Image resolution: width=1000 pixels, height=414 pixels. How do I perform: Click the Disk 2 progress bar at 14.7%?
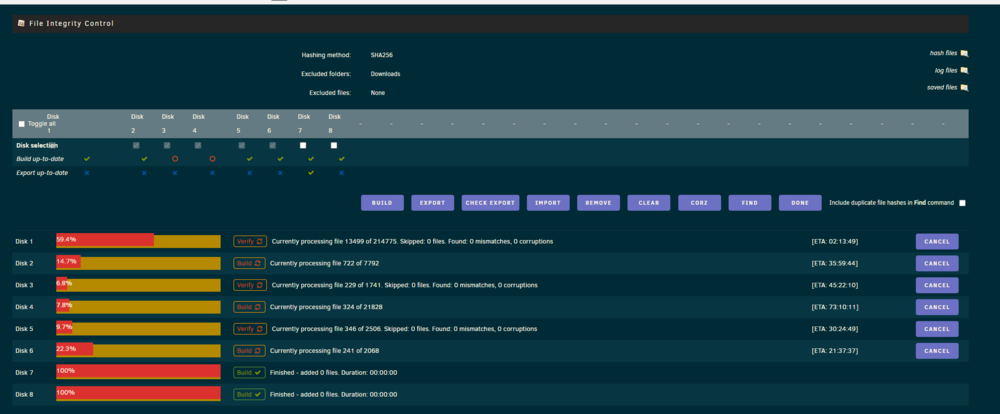click(x=138, y=262)
